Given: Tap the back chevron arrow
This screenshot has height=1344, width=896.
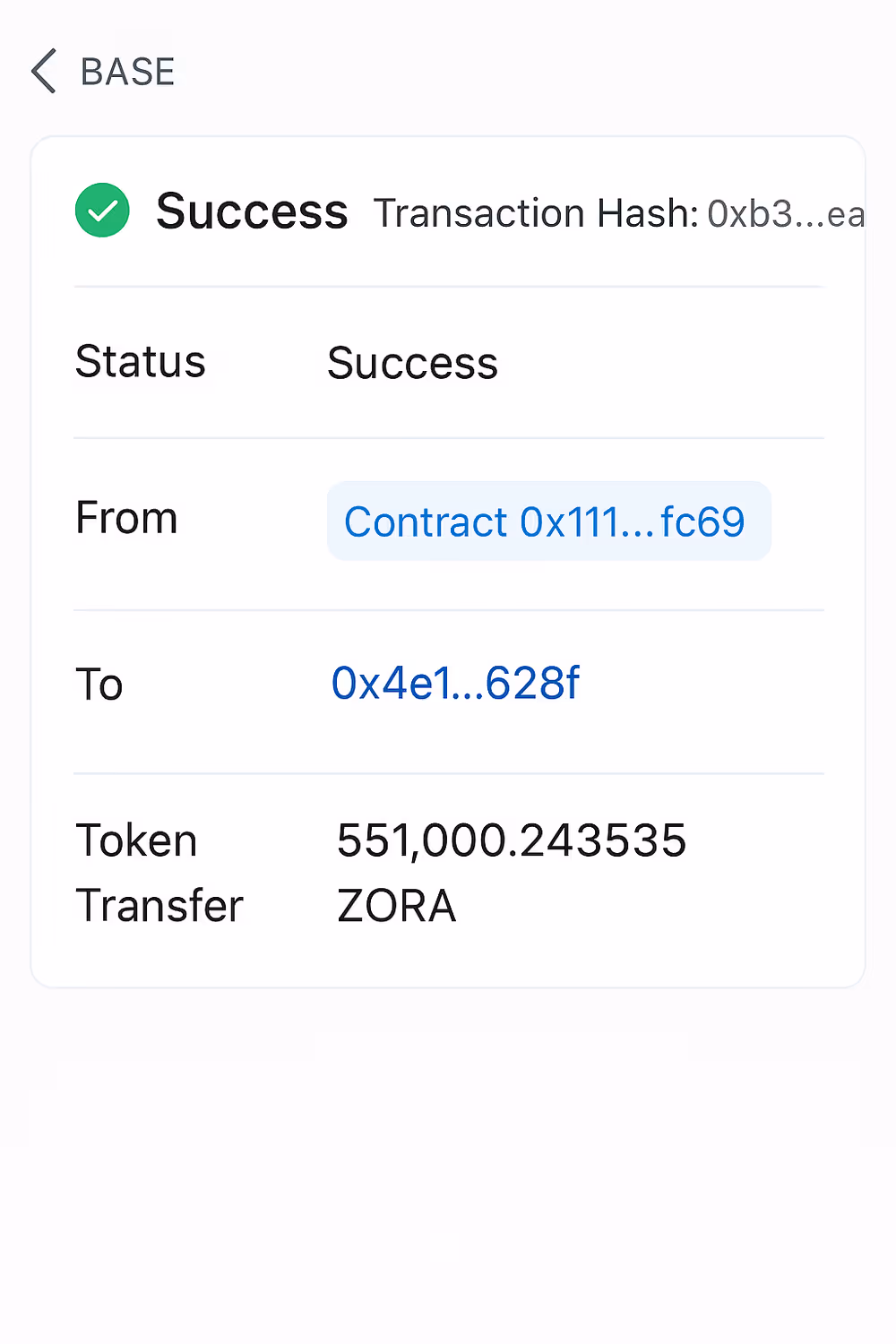Looking at the screenshot, I should click(x=44, y=71).
